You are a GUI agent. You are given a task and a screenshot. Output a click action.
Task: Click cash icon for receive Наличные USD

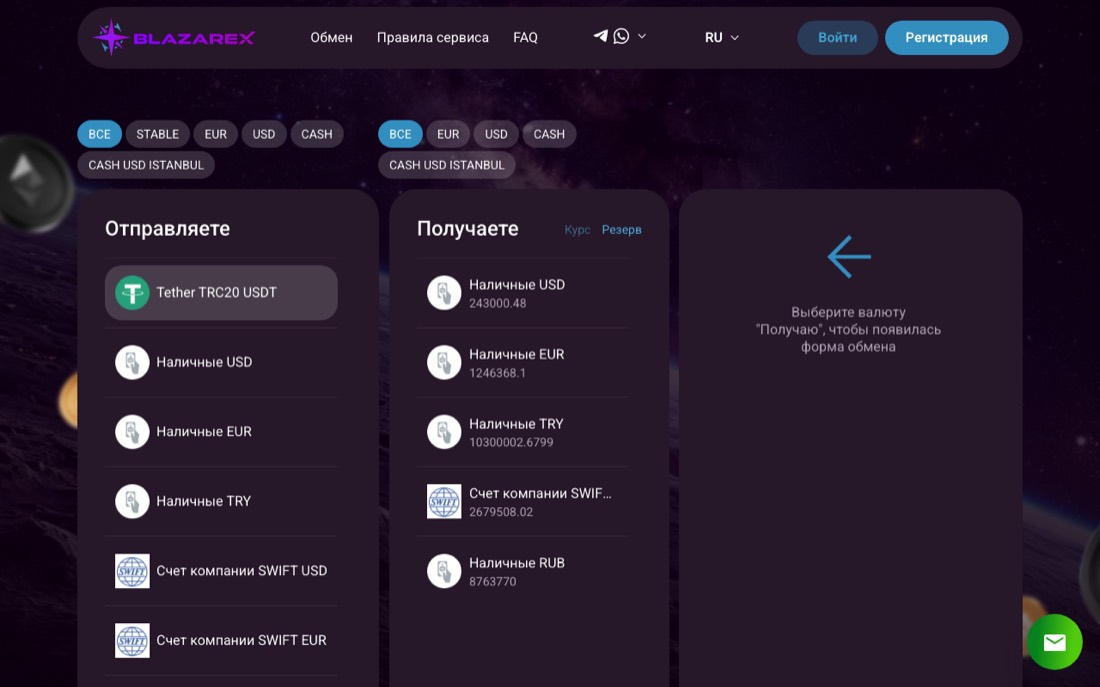(x=444, y=293)
